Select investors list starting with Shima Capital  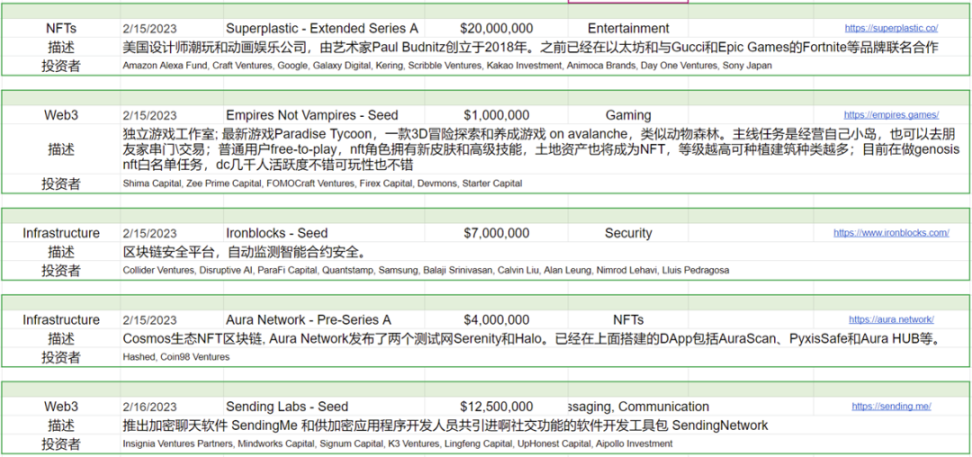pos(322,184)
